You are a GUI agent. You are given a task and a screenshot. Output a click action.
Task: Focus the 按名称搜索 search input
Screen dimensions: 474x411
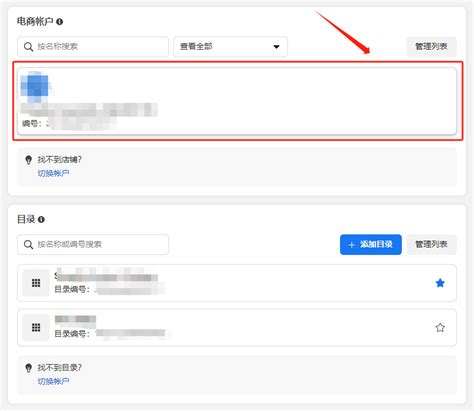[93, 47]
